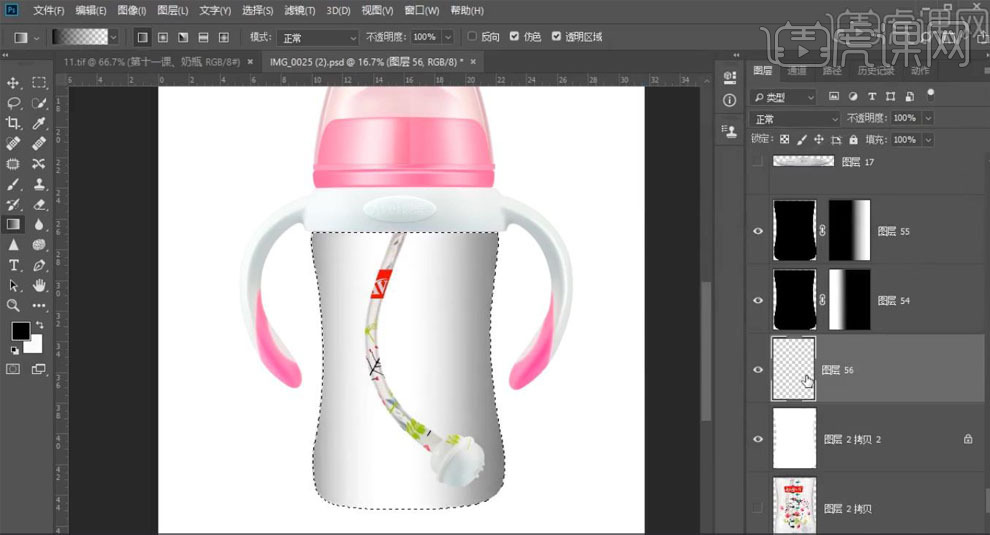The height and width of the screenshot is (535, 990).
Task: Select the Clone Stamp tool
Action: point(39,184)
